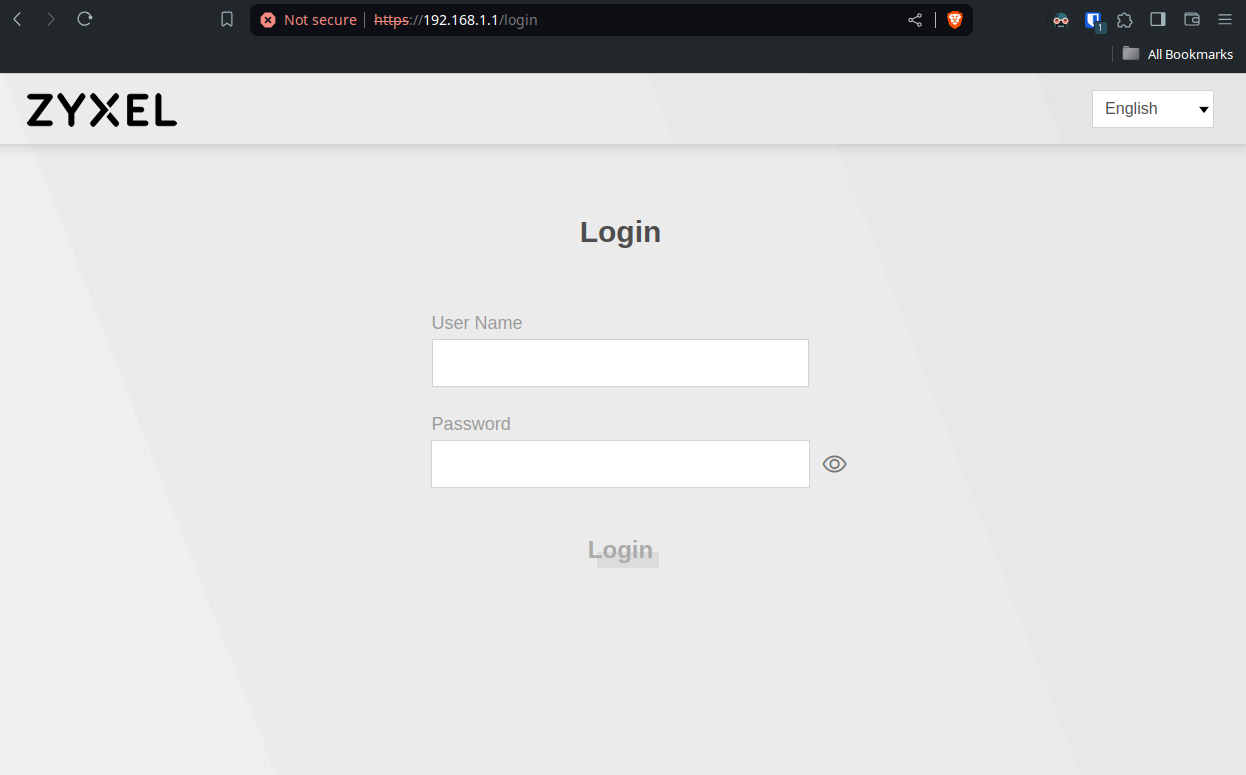Screen dimensions: 1246x775
Task: Open the browser hamburger menu
Action: click(x=1224, y=20)
